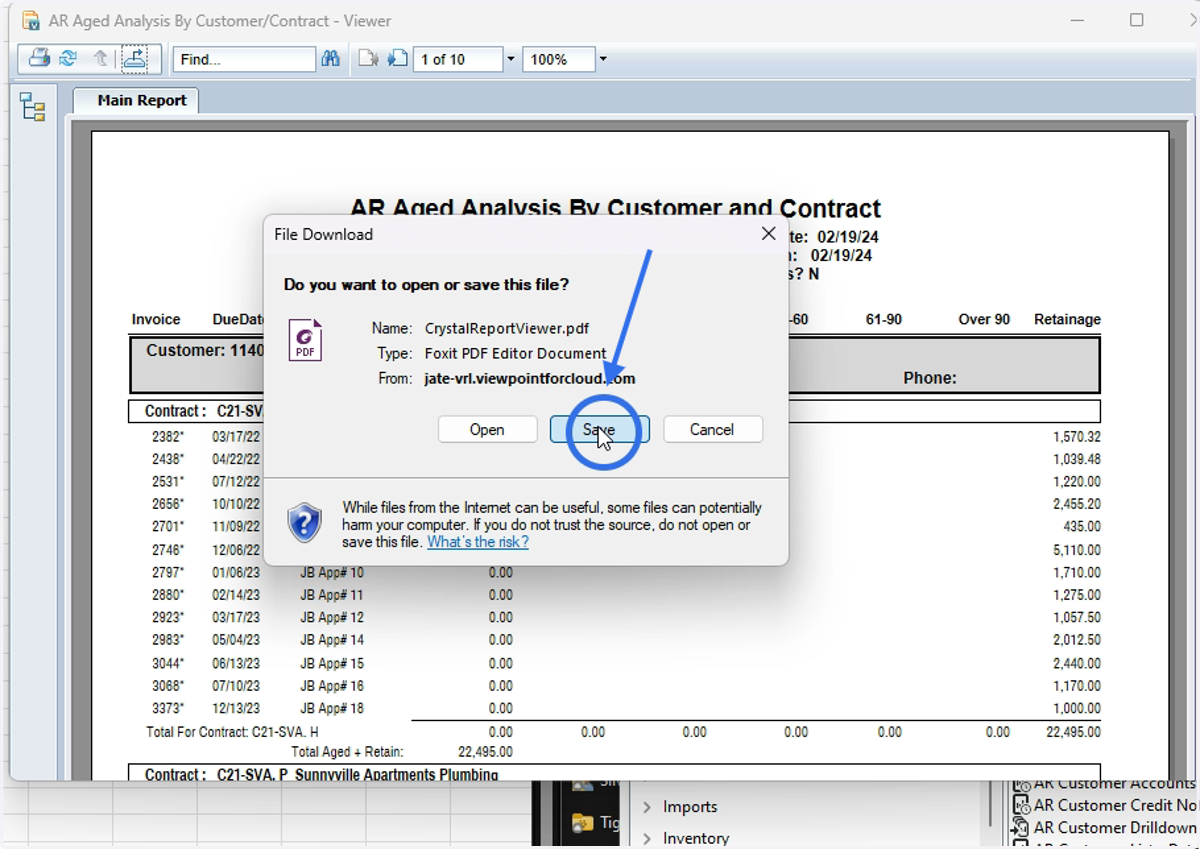
Task: Click the Save button
Action: tap(600, 429)
